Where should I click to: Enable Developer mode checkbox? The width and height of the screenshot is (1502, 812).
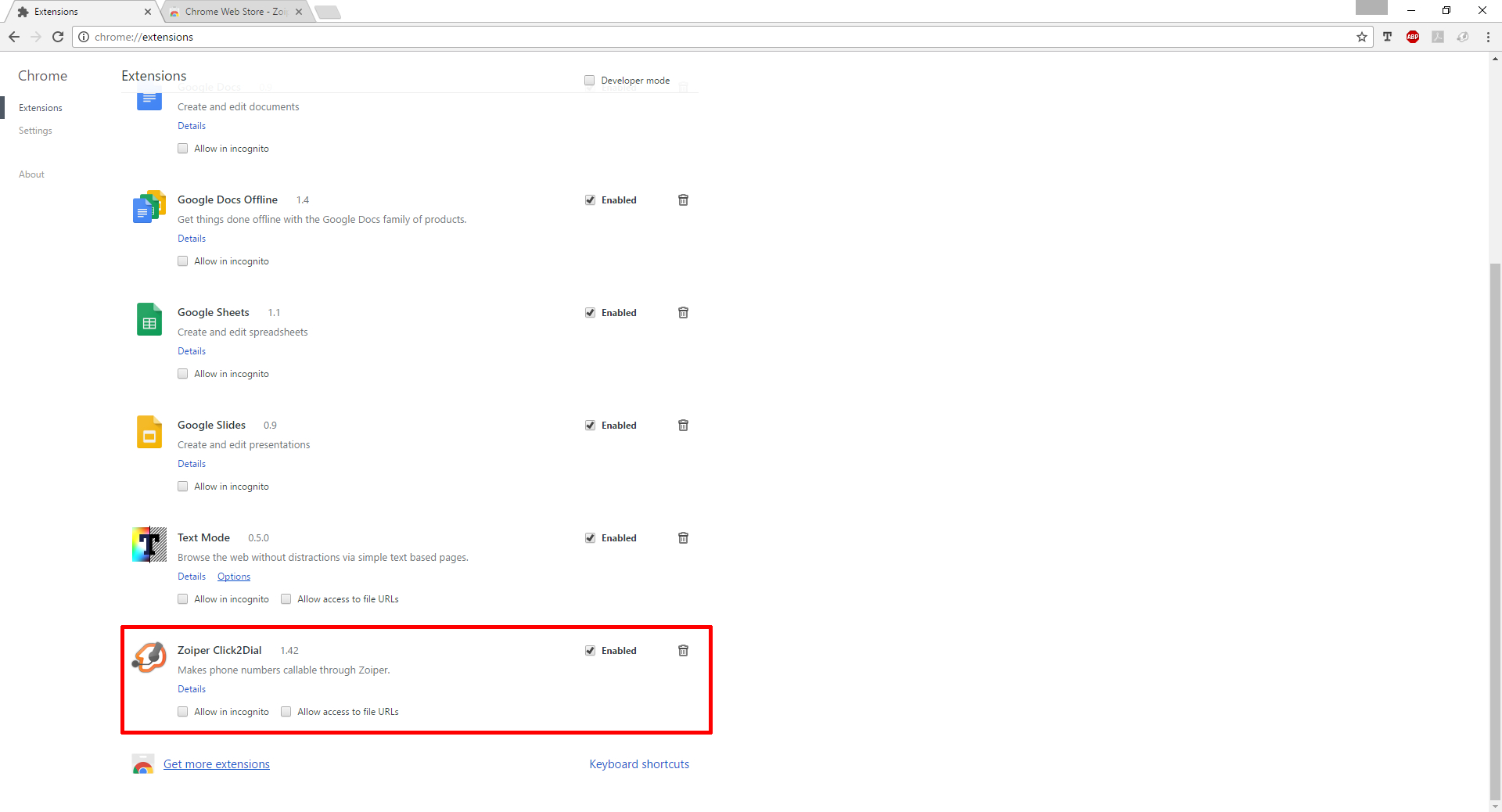(590, 81)
